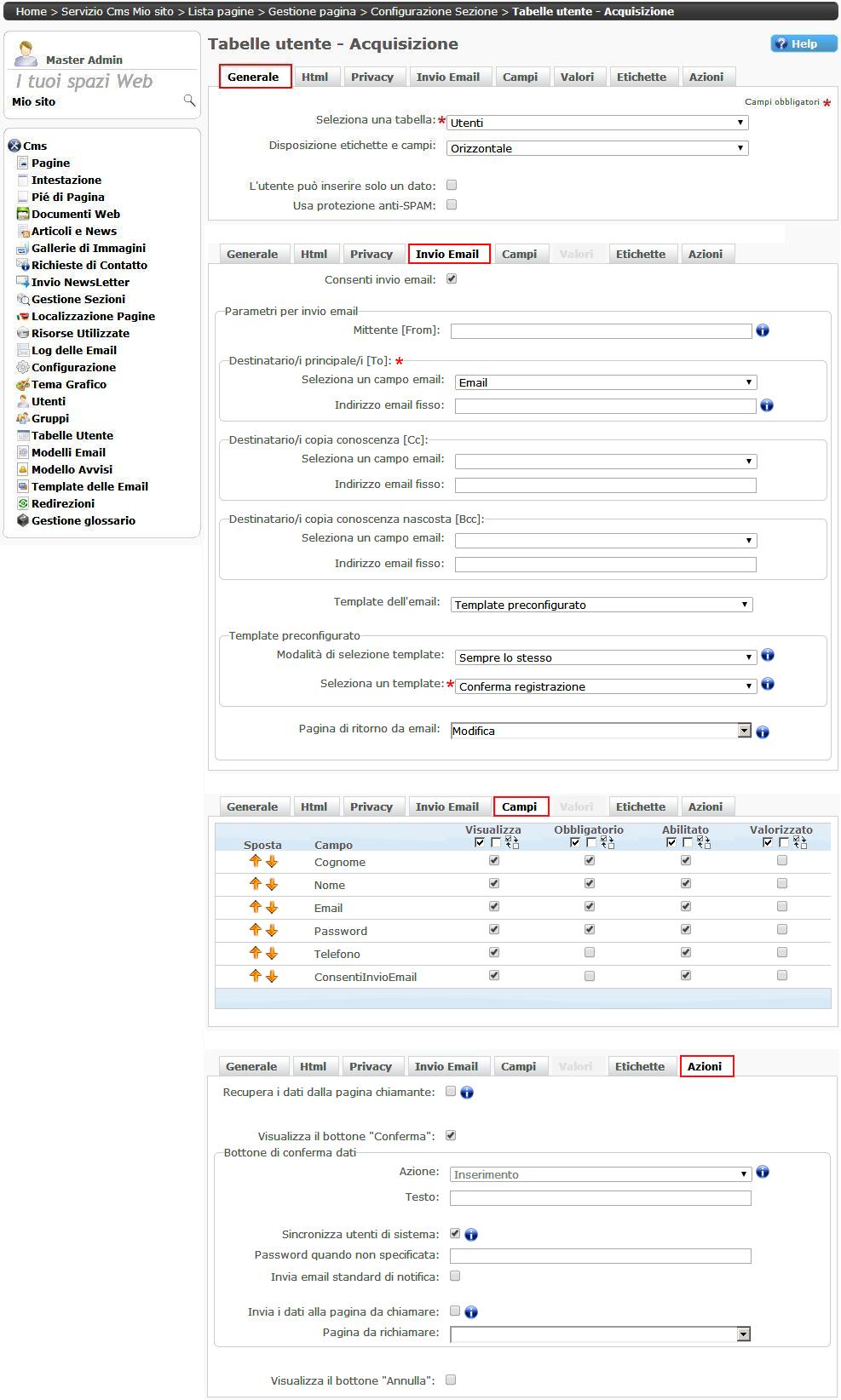Move the Telefono field up with the arrow

(x=255, y=953)
